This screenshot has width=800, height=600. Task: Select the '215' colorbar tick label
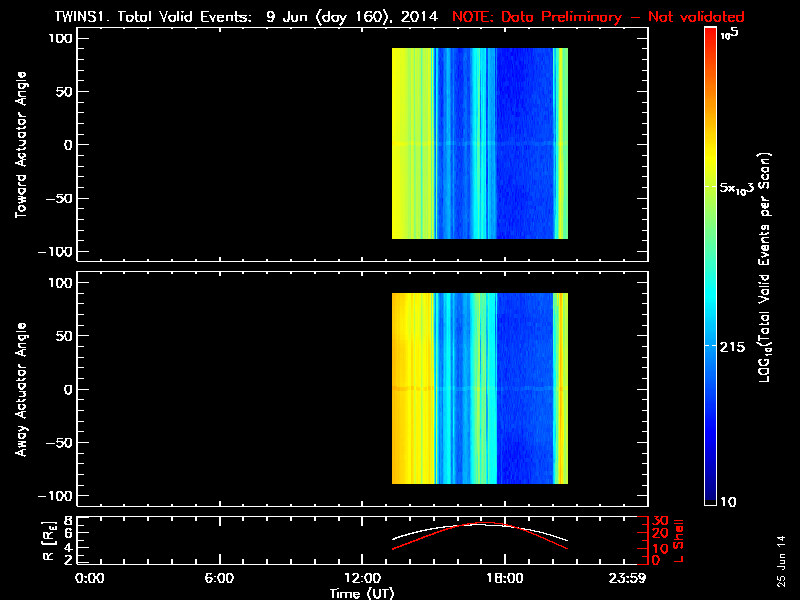pos(736,345)
